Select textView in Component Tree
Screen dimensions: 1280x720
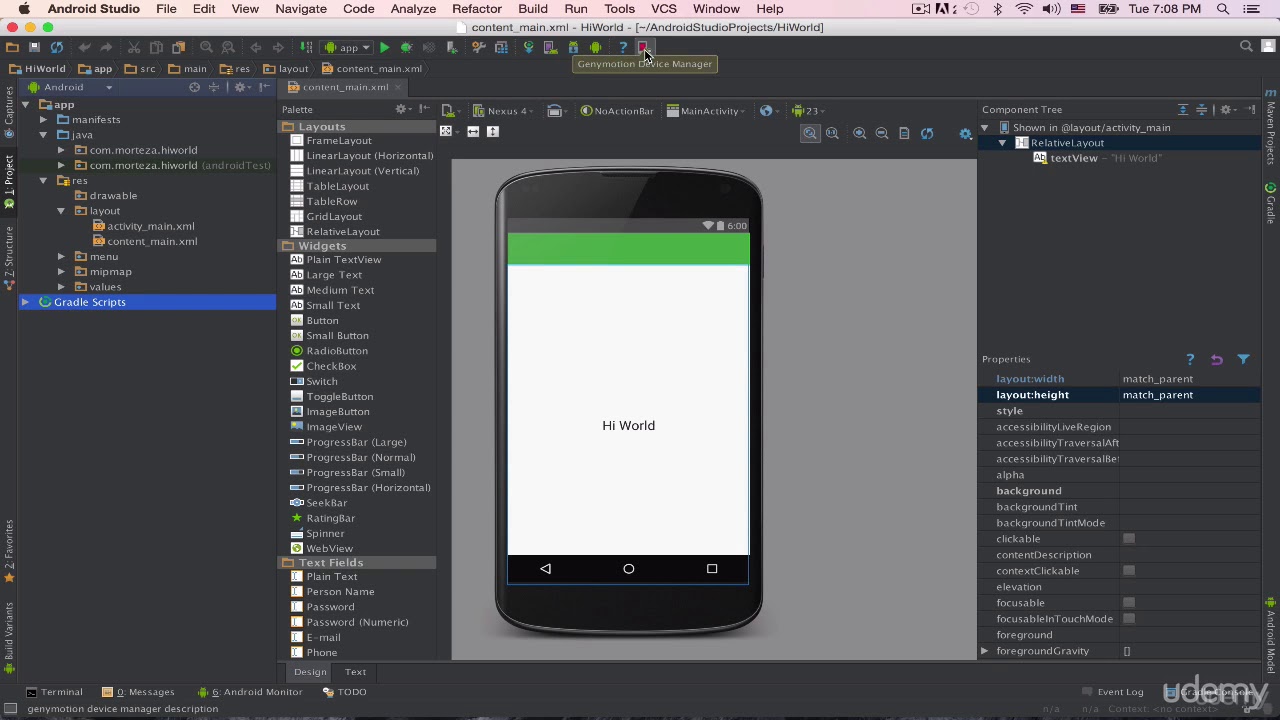tap(1074, 158)
